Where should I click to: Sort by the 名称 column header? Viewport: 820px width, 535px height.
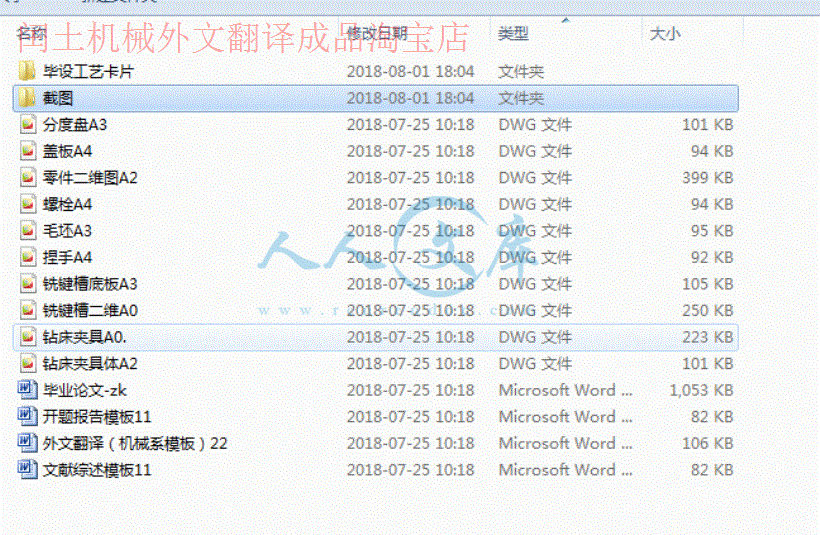click(32, 34)
